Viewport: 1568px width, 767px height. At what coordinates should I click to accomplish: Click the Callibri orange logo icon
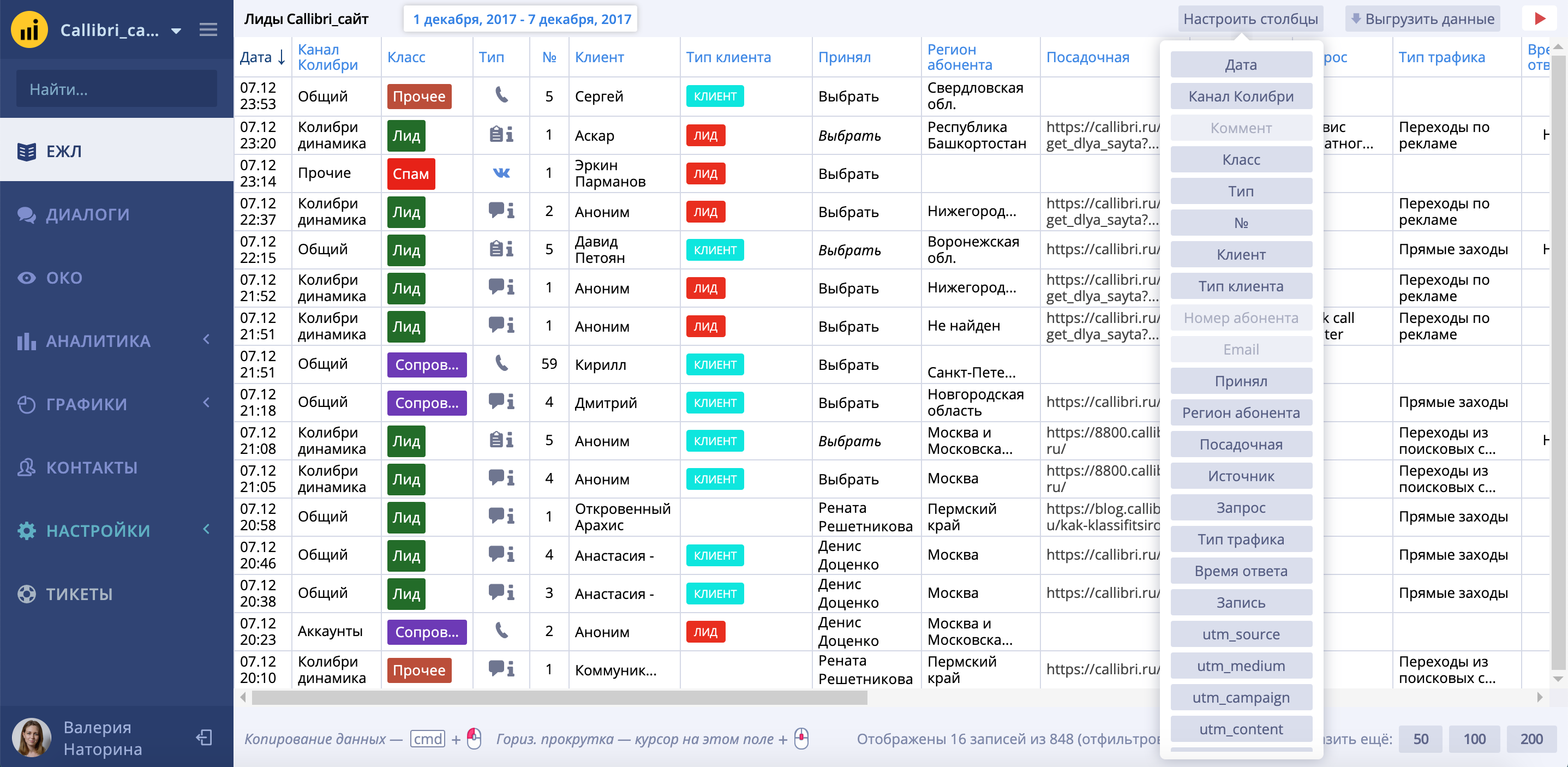tap(29, 30)
